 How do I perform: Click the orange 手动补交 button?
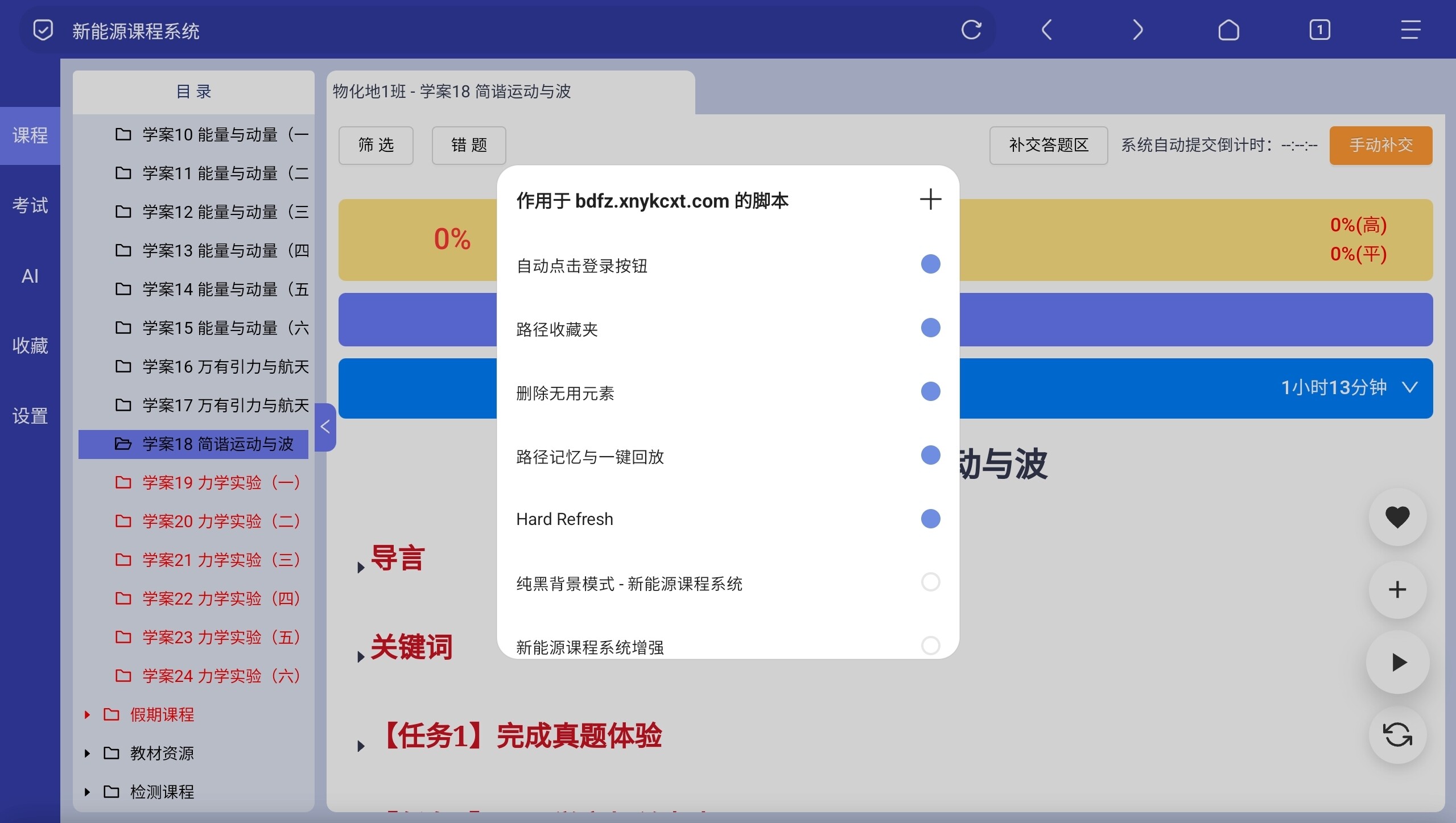(1380, 145)
